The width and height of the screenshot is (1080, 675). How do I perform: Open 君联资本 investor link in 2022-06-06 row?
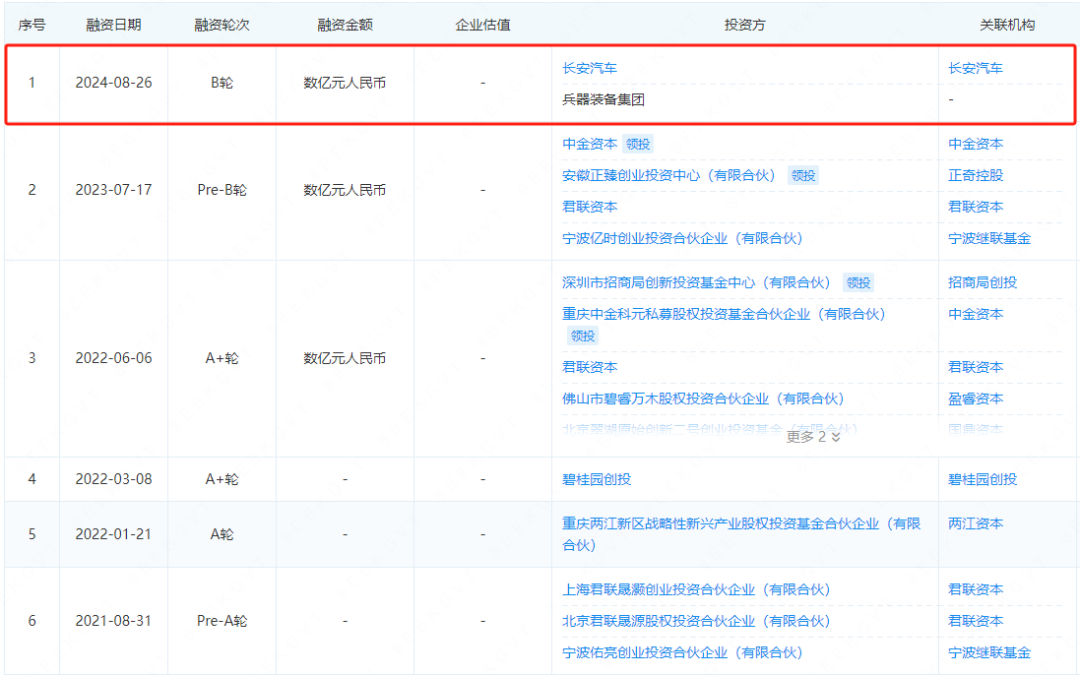click(x=590, y=367)
